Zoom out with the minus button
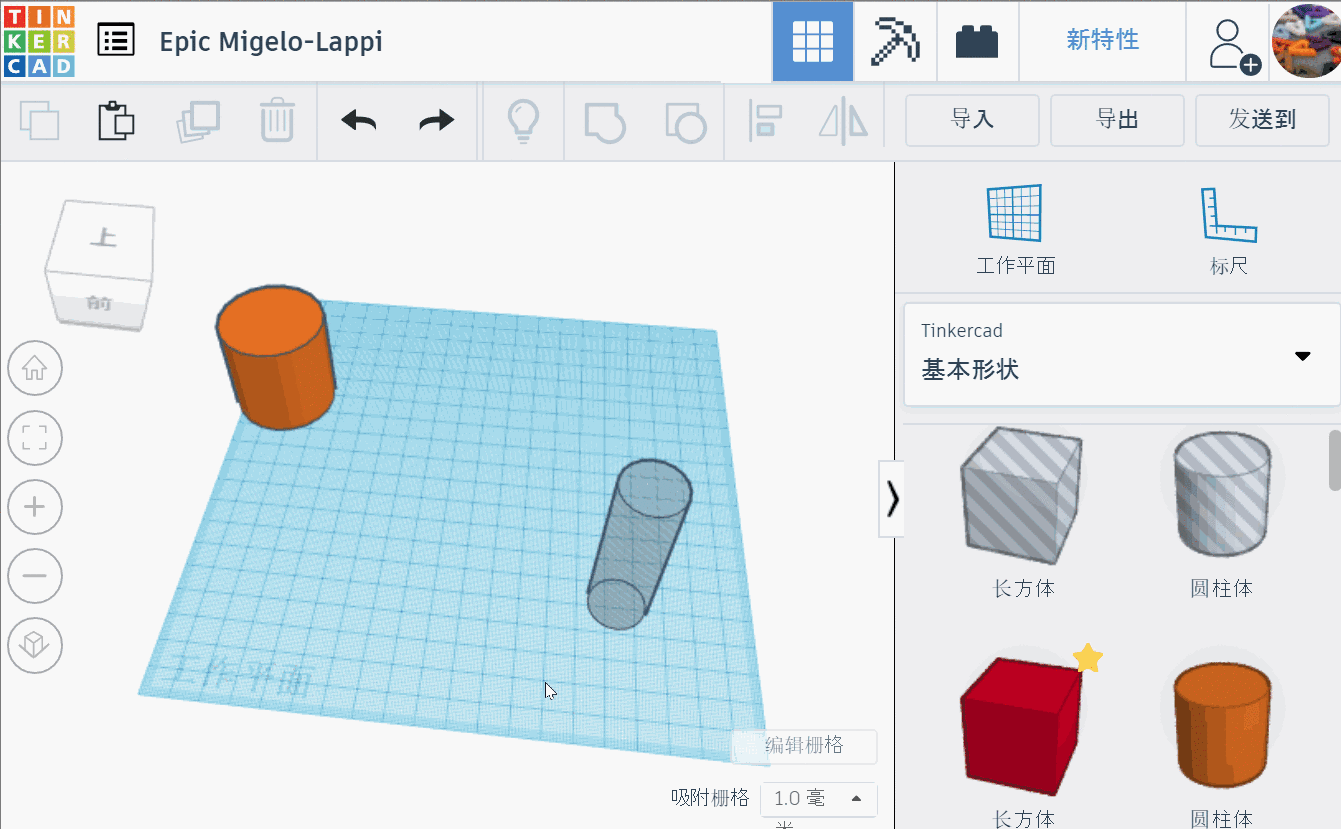Screen dimensions: 1341x829 point(35,576)
